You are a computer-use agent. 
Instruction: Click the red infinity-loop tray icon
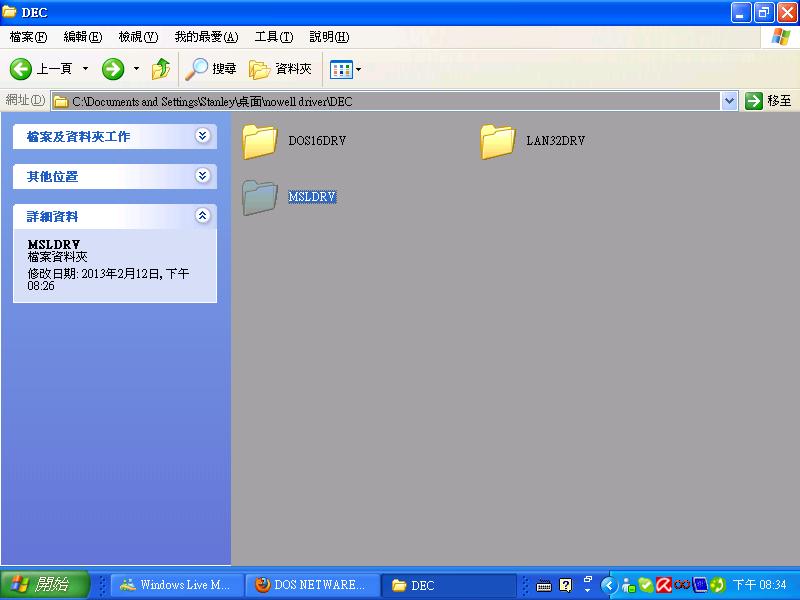tap(682, 584)
